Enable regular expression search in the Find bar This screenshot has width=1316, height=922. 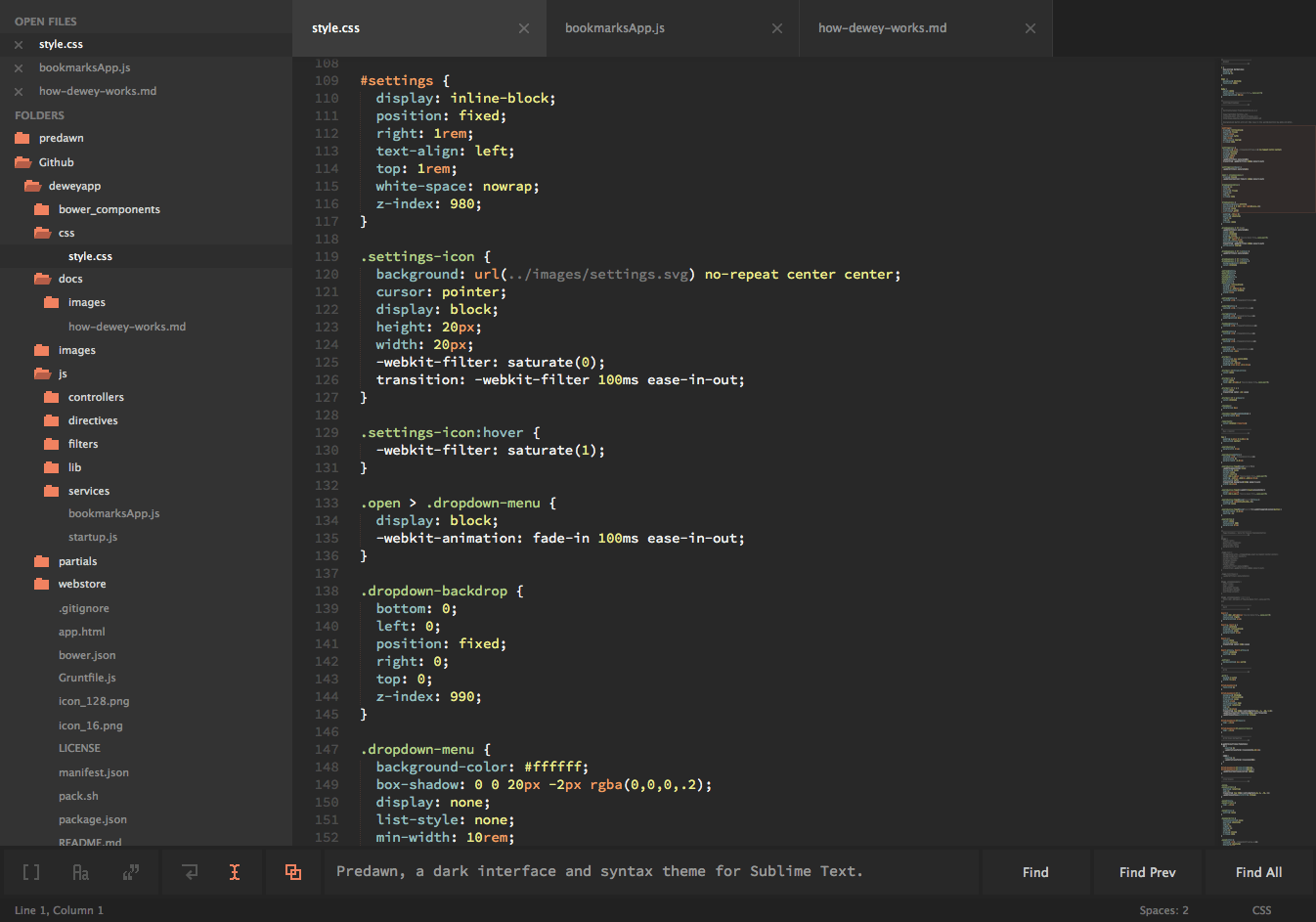pos(30,872)
